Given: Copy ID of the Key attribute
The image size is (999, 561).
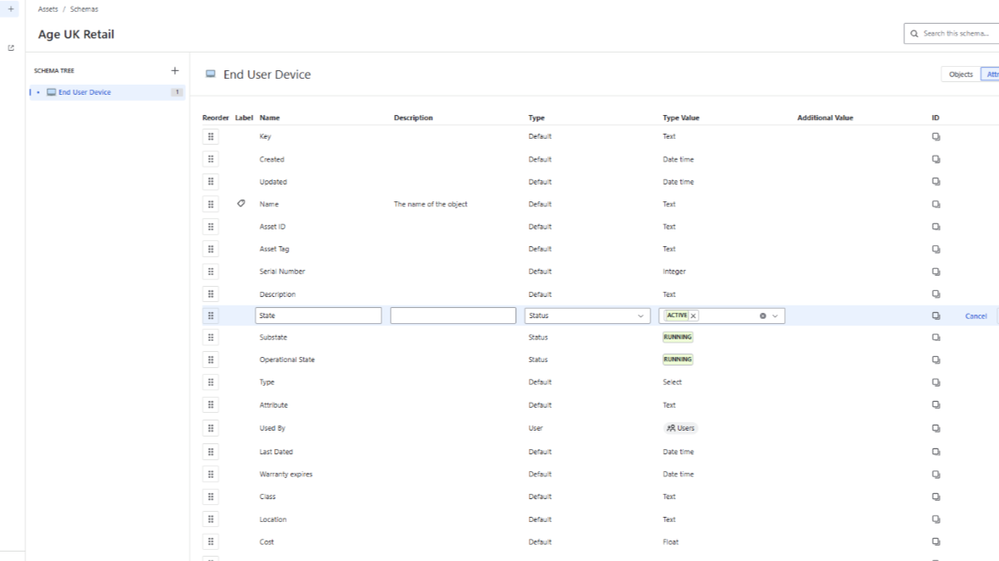Looking at the screenshot, I should (936, 136).
